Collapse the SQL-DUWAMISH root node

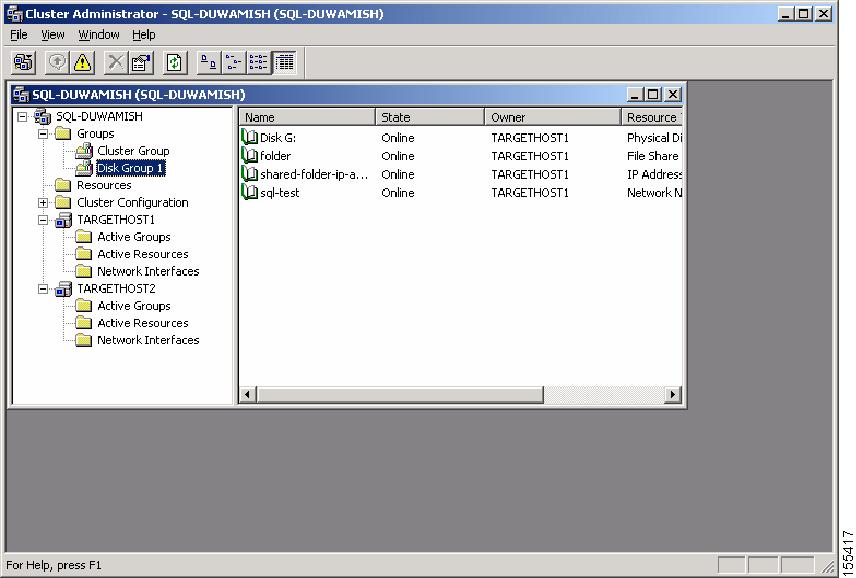tap(22, 117)
